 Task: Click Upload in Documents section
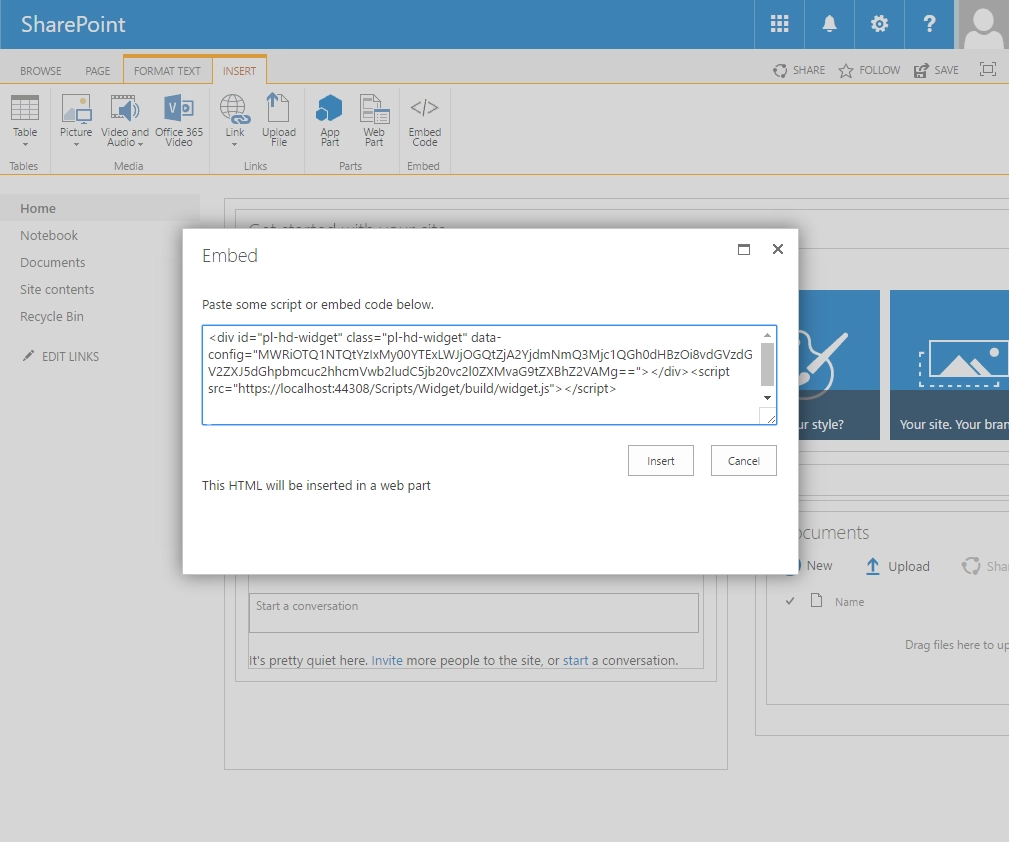[x=898, y=566]
